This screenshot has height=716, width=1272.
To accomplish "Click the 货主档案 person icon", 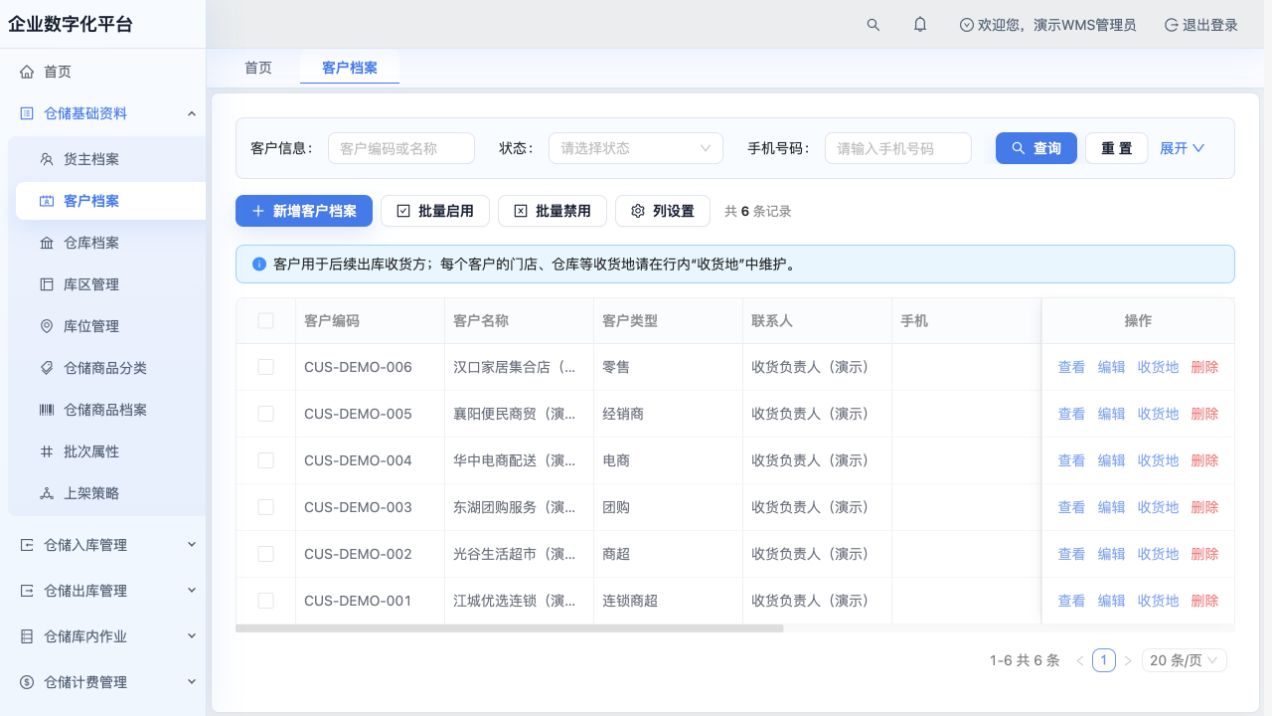I will coord(46,160).
